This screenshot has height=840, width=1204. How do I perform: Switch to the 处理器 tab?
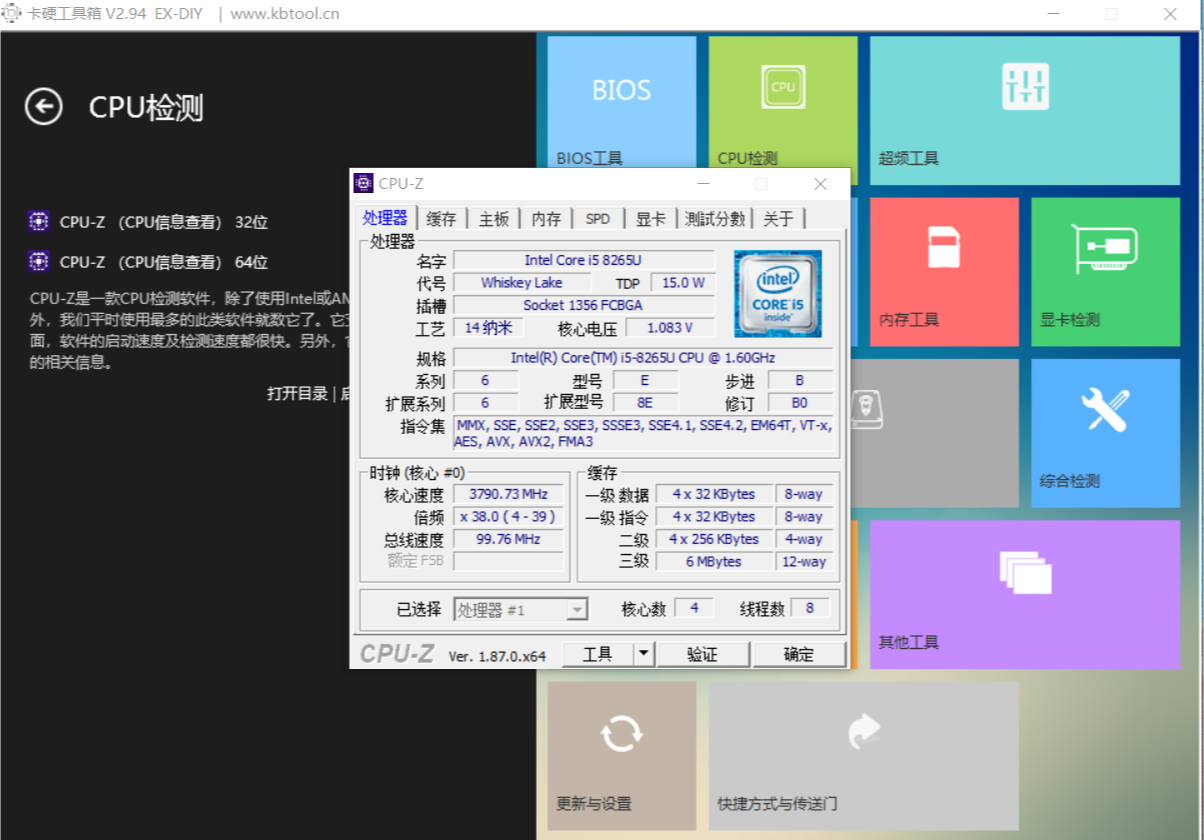click(x=385, y=218)
